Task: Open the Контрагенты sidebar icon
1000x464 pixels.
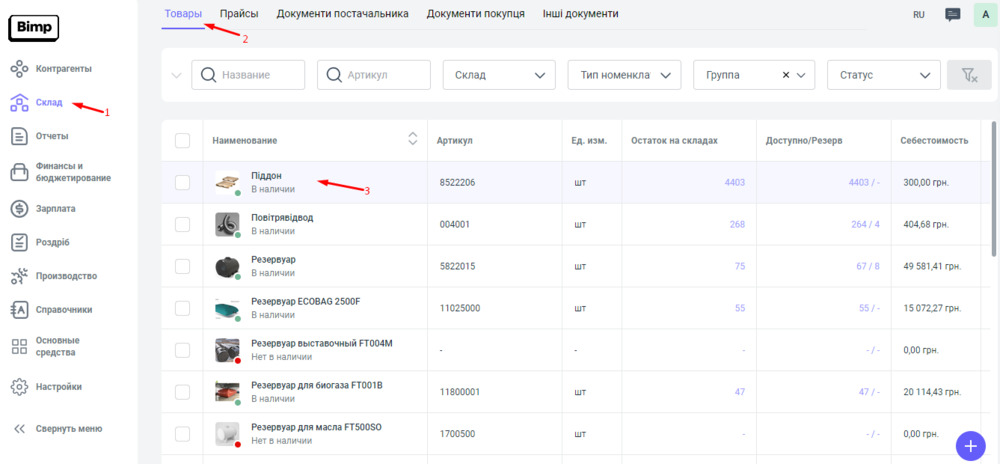Action: coord(19,69)
